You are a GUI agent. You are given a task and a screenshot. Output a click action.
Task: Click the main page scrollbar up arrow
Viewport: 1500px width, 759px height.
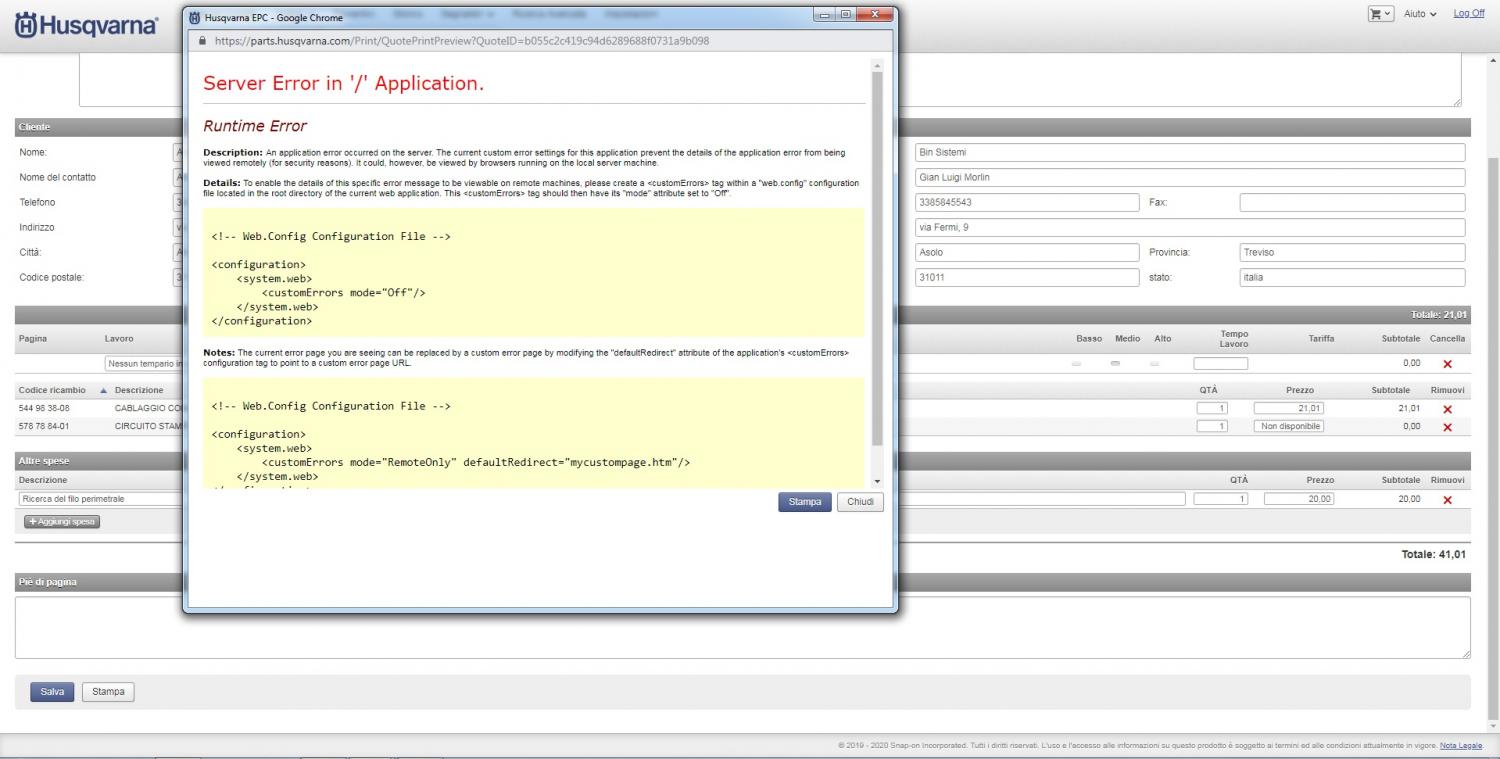tap(1493, 60)
